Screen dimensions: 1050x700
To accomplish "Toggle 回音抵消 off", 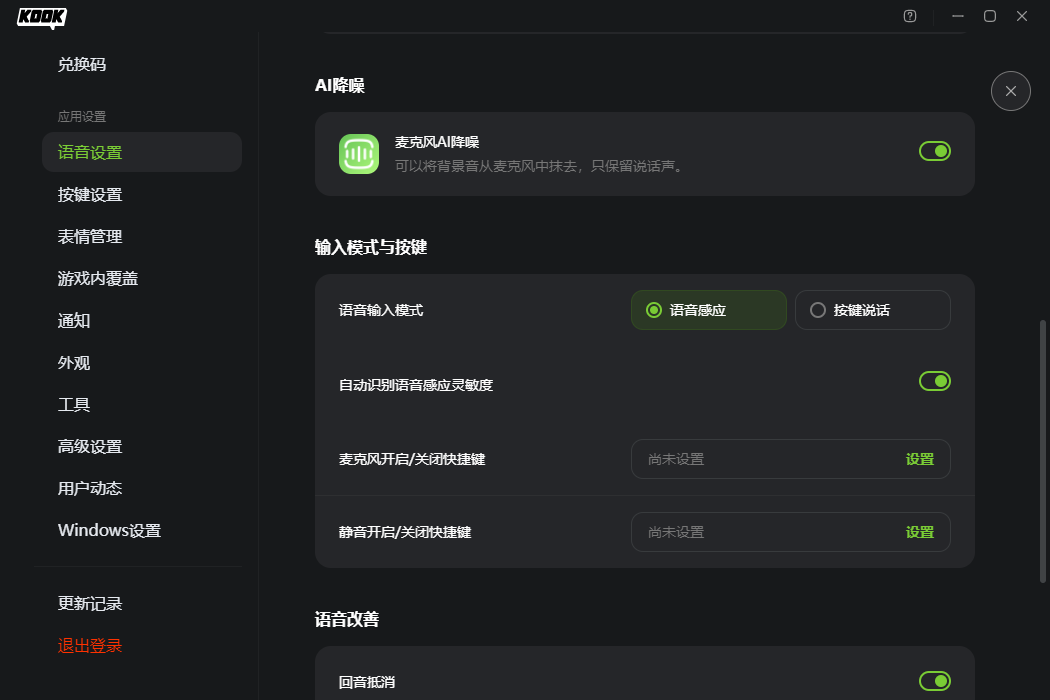I will [x=934, y=681].
